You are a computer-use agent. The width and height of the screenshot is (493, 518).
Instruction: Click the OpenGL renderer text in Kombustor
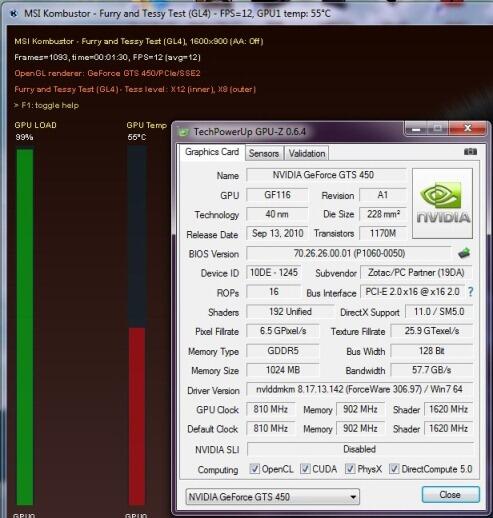107,73
